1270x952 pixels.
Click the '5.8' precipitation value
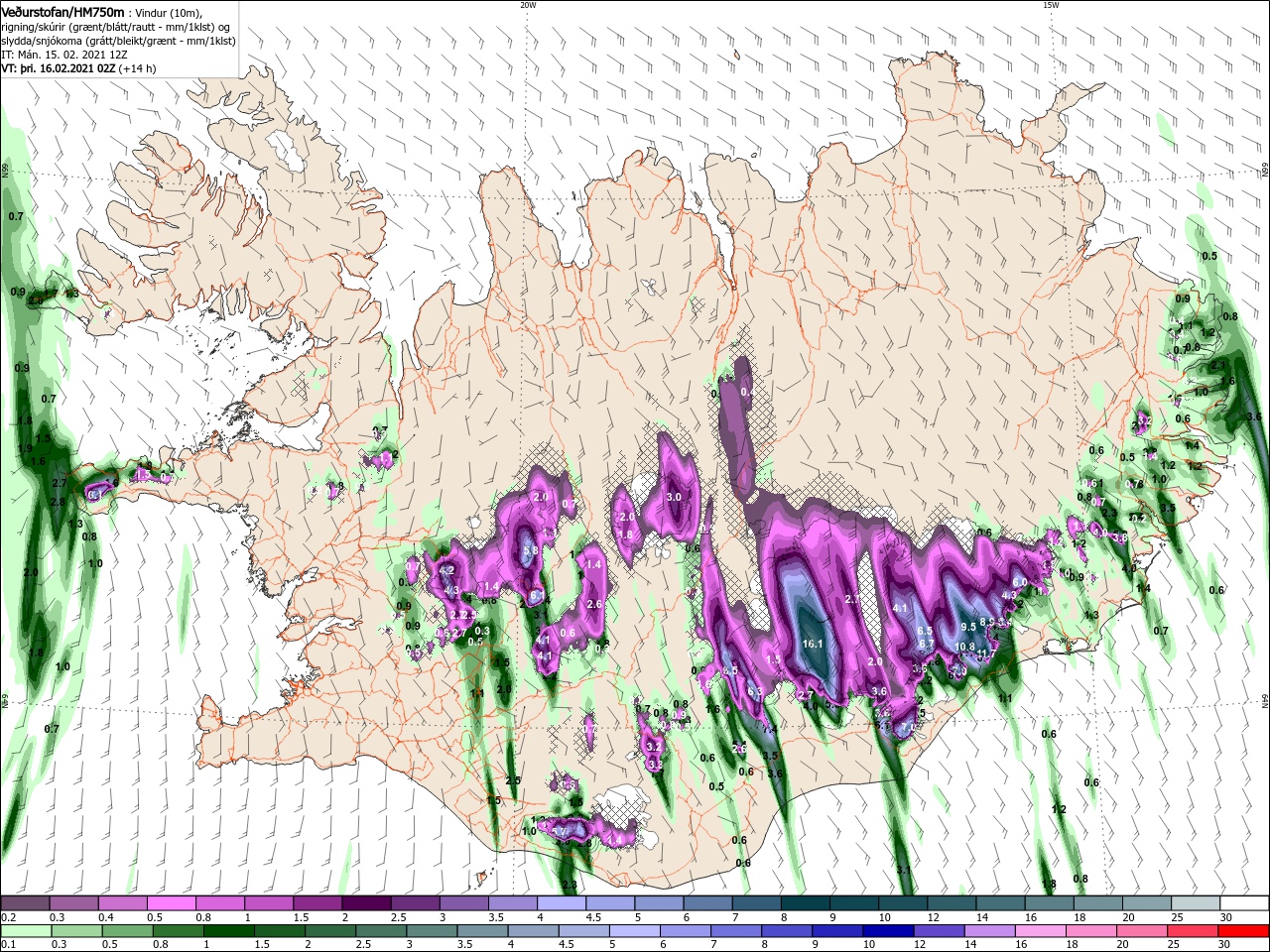coord(531,550)
